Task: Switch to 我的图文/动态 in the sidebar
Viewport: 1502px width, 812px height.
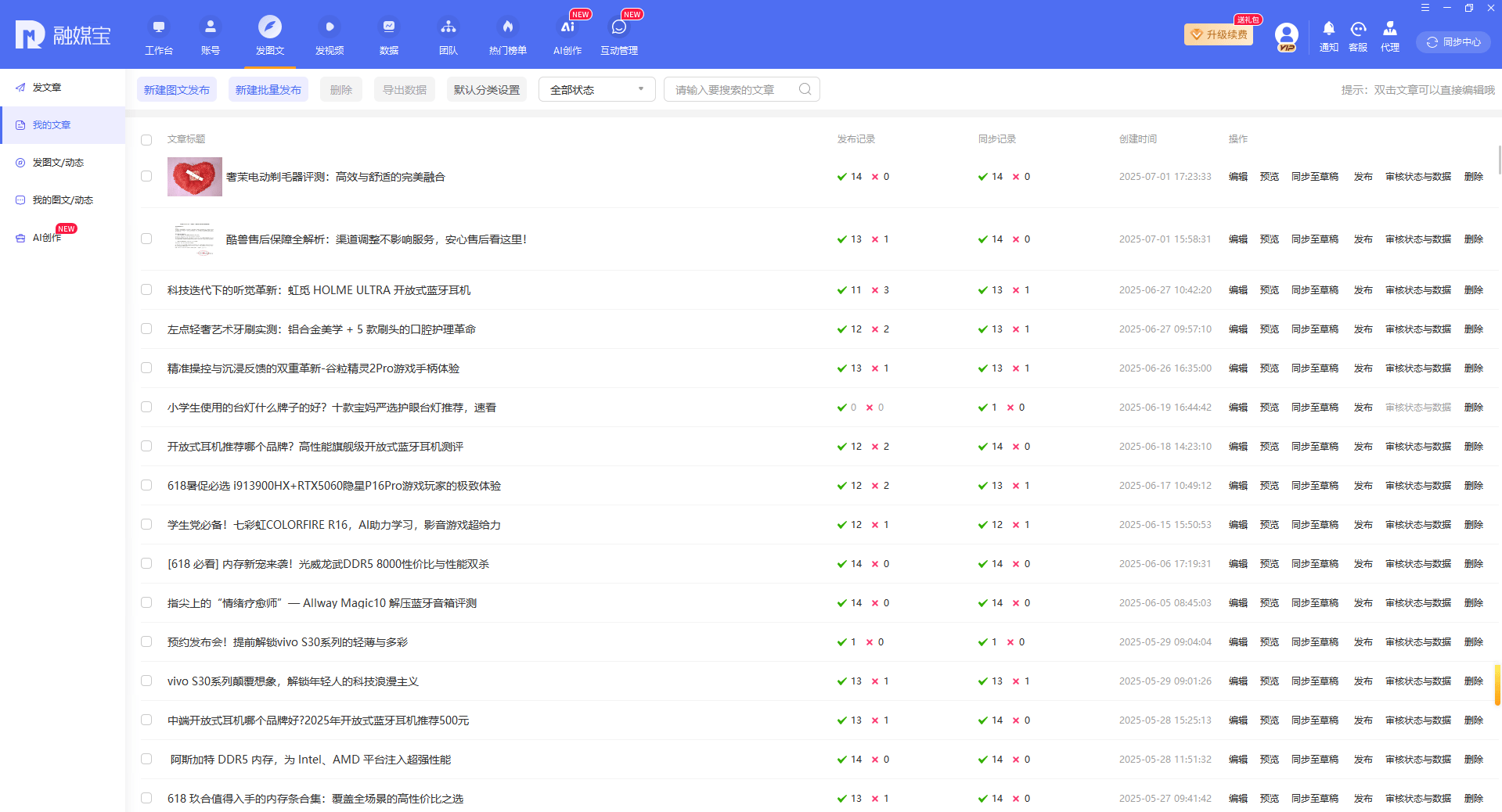Action: point(63,200)
